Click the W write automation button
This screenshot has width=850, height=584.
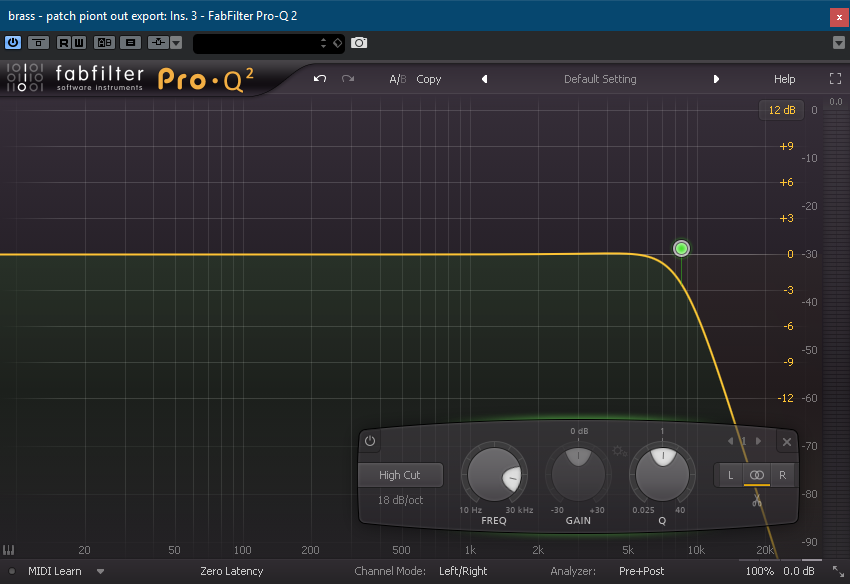coord(79,42)
